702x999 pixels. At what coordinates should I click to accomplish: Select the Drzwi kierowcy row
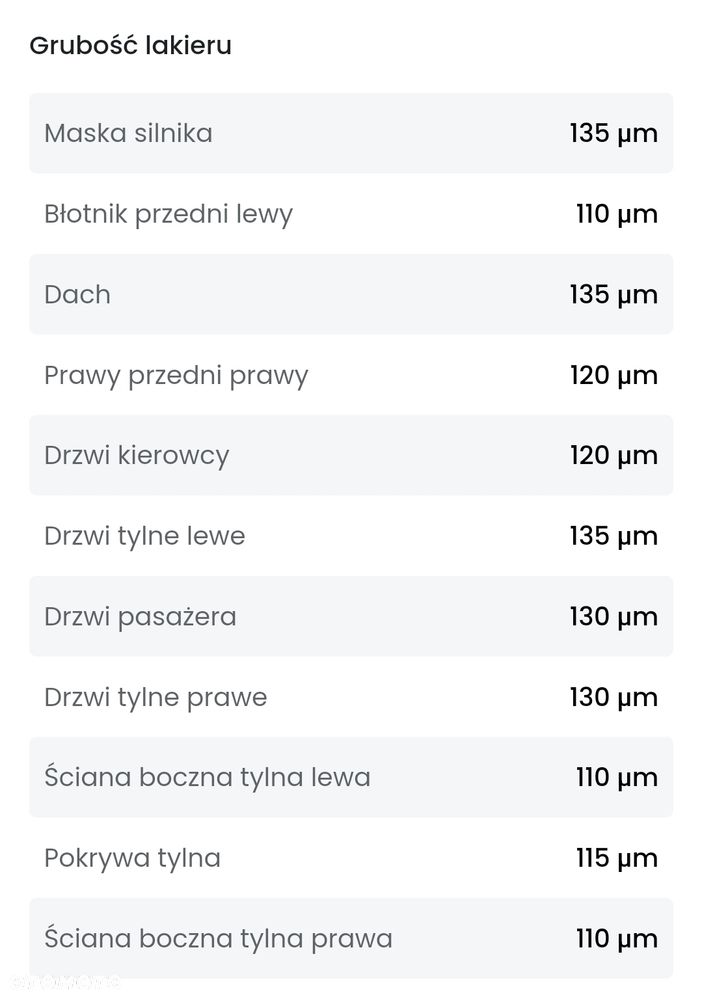coord(351,456)
